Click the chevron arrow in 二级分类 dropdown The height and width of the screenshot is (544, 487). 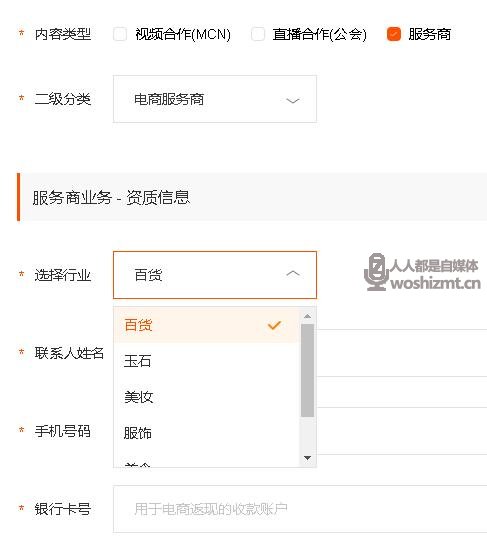coord(292,101)
